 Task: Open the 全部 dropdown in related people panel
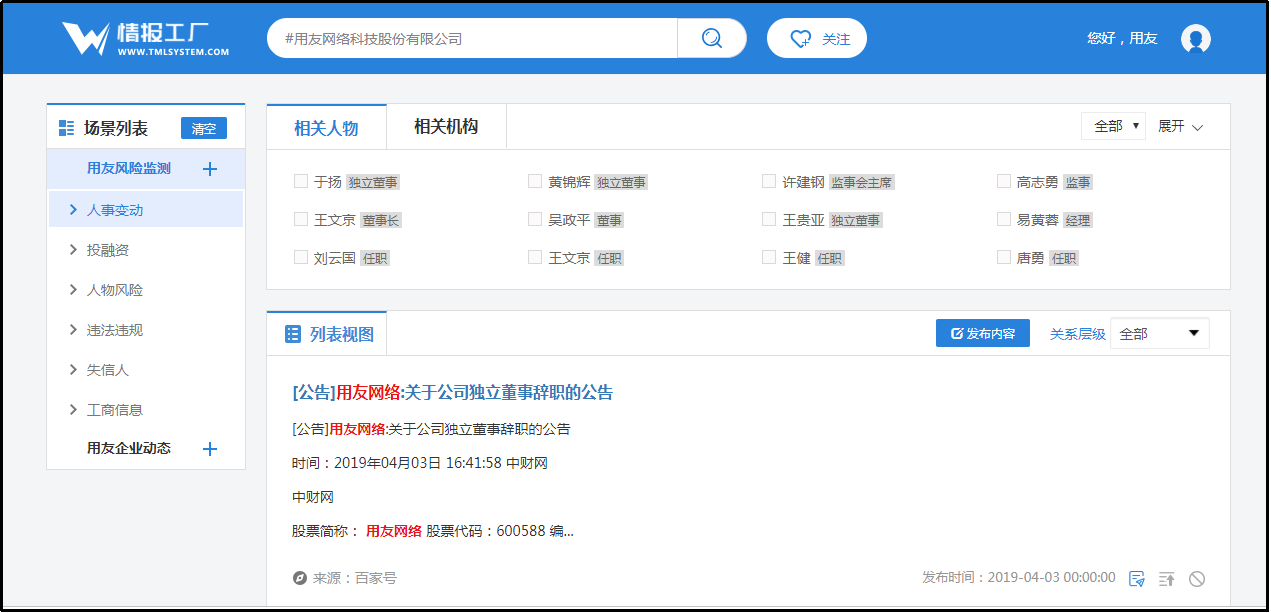[1113, 126]
